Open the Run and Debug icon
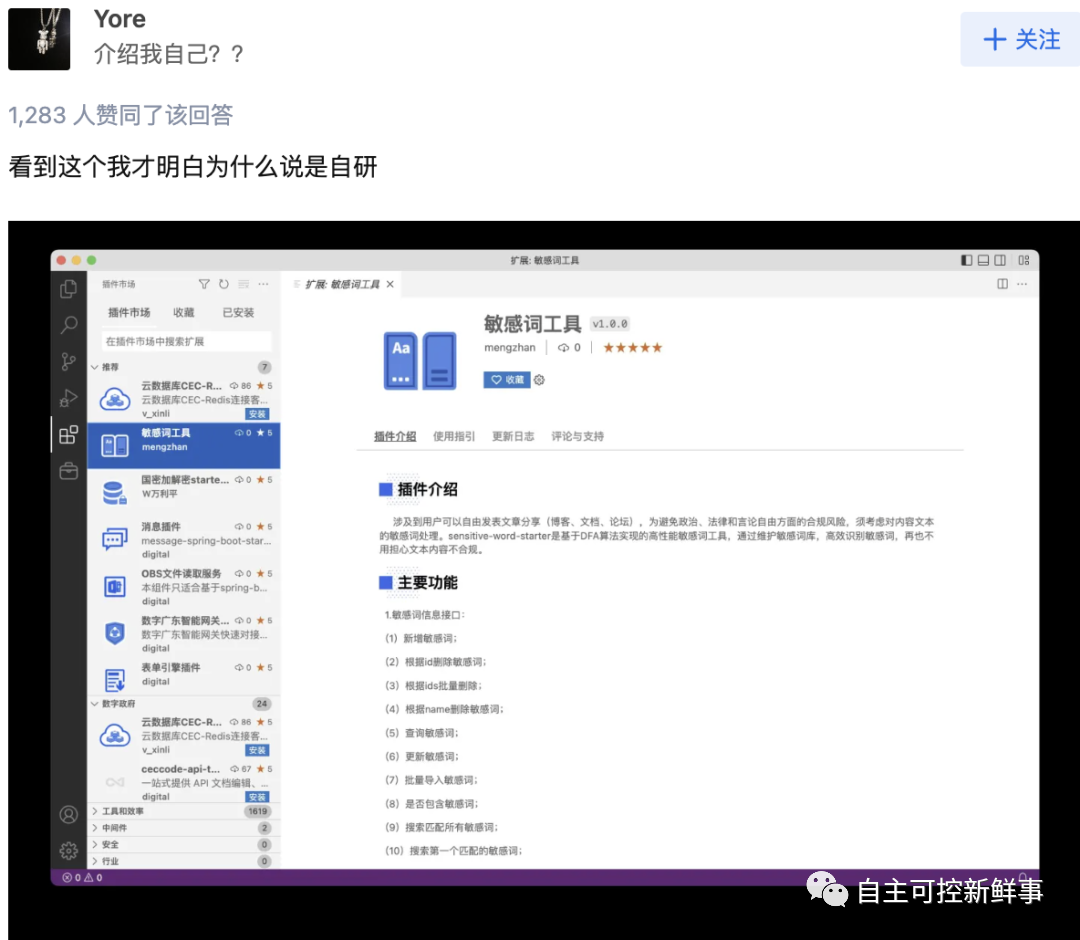This screenshot has width=1080, height=940. point(69,398)
